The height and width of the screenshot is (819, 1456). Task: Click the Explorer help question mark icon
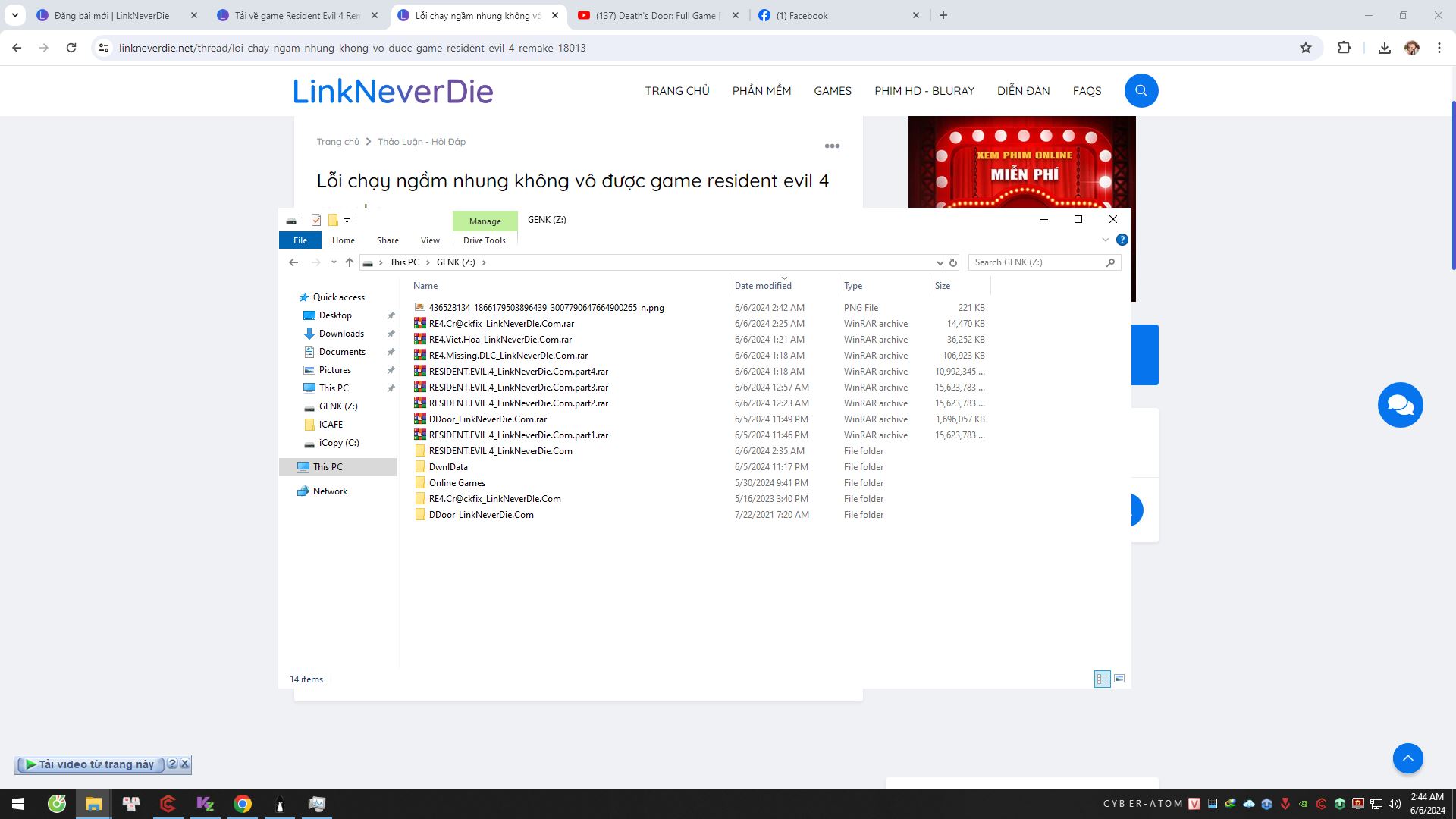[x=1122, y=240]
